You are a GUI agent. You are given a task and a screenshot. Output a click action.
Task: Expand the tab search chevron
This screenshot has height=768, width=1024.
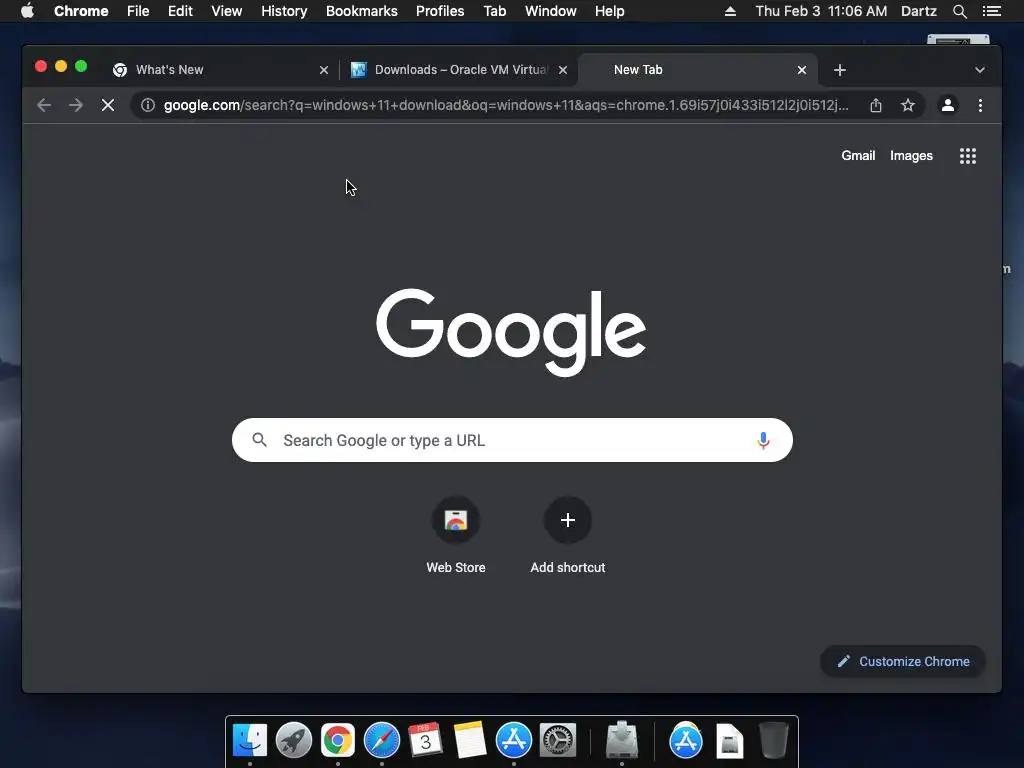tap(980, 70)
